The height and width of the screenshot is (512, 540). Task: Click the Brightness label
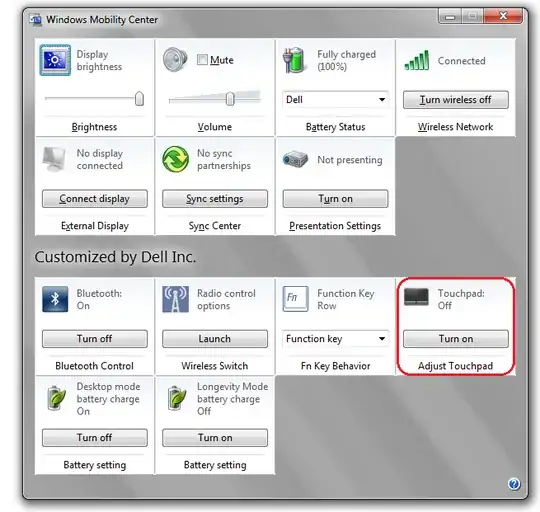click(x=94, y=127)
